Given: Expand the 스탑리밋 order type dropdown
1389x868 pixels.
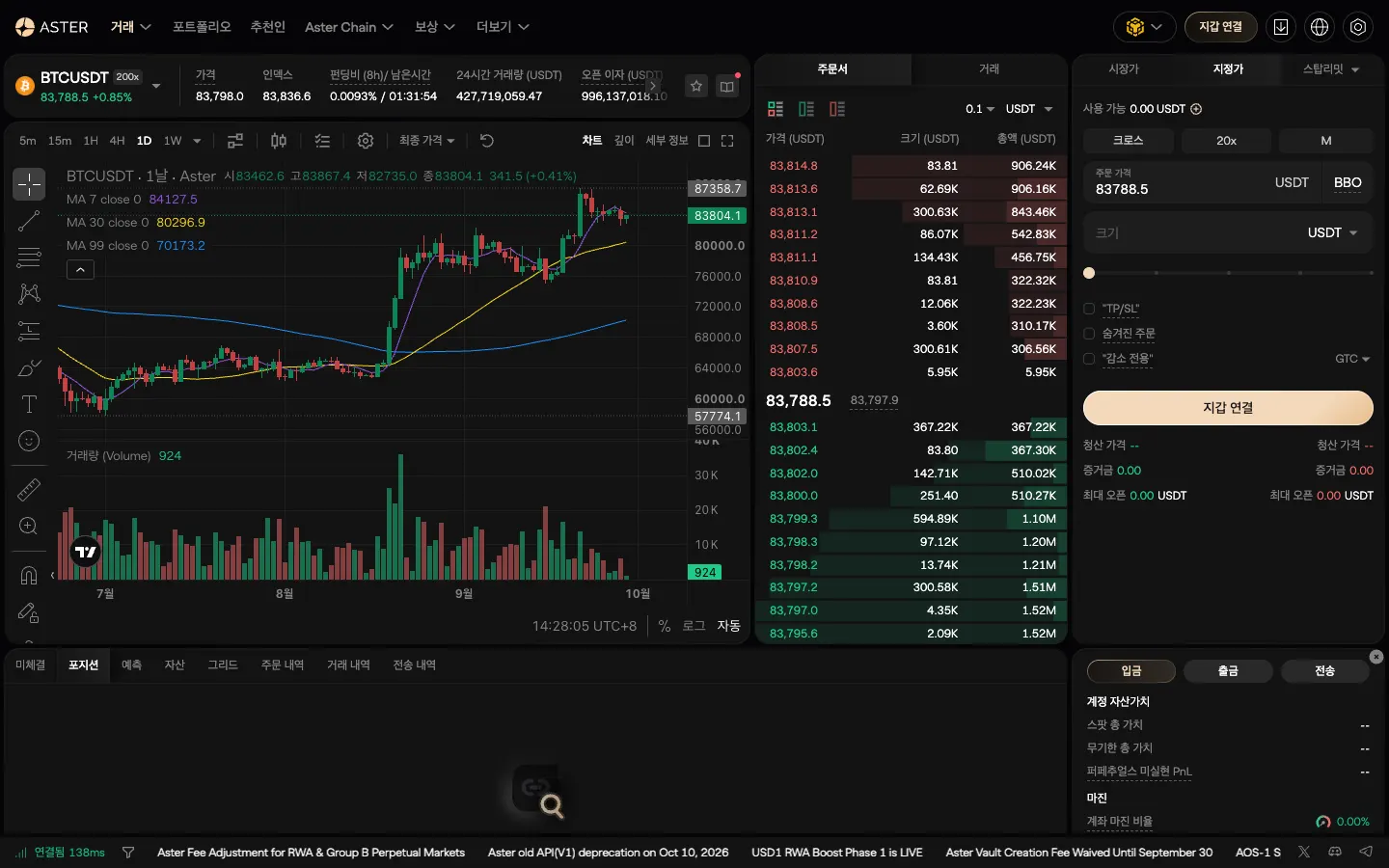Looking at the screenshot, I should click(1331, 69).
